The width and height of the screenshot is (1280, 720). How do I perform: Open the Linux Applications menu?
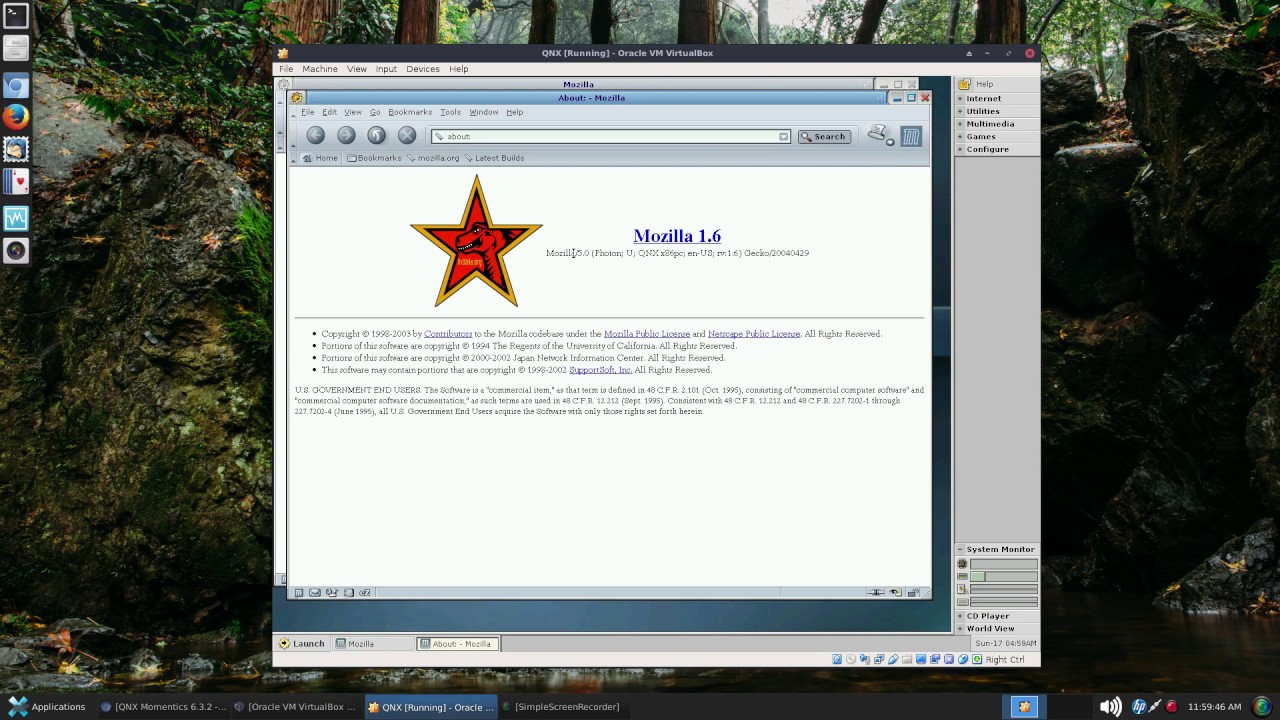tap(46, 707)
